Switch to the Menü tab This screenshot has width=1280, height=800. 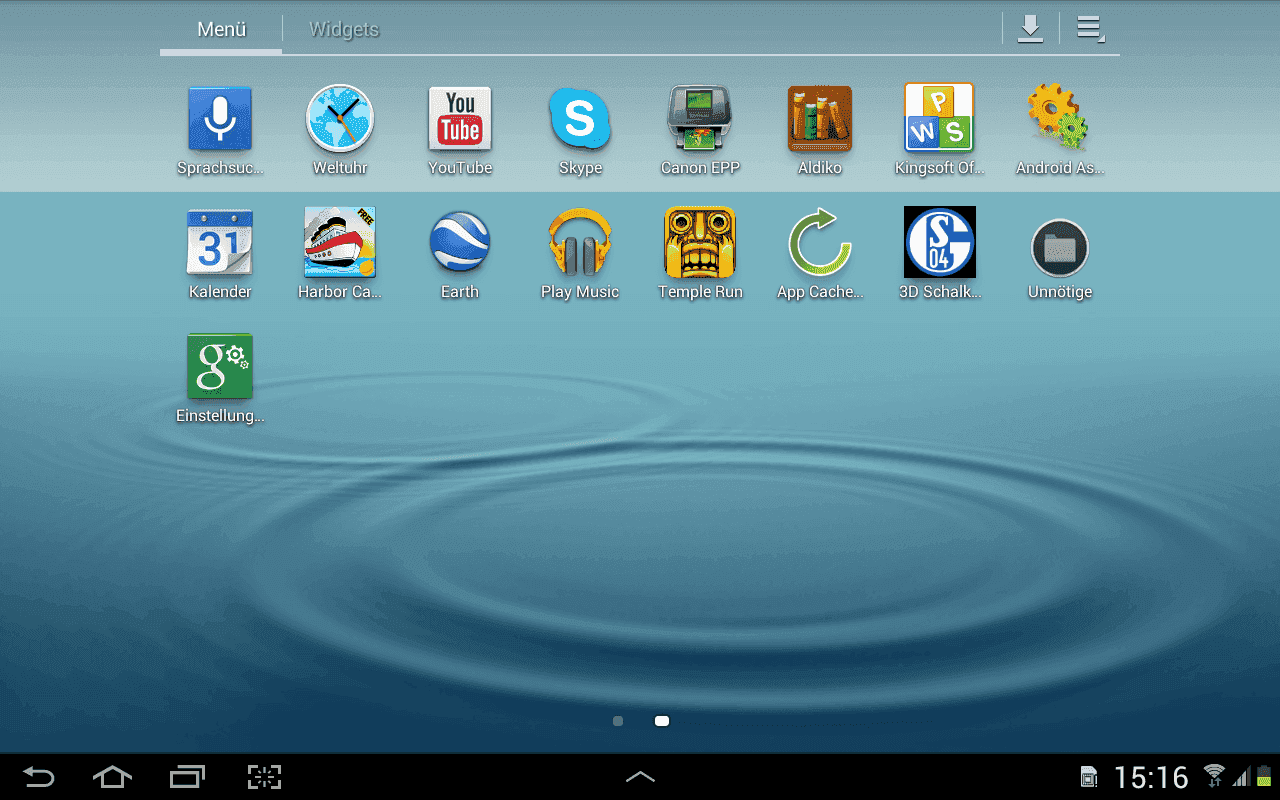(x=221, y=29)
